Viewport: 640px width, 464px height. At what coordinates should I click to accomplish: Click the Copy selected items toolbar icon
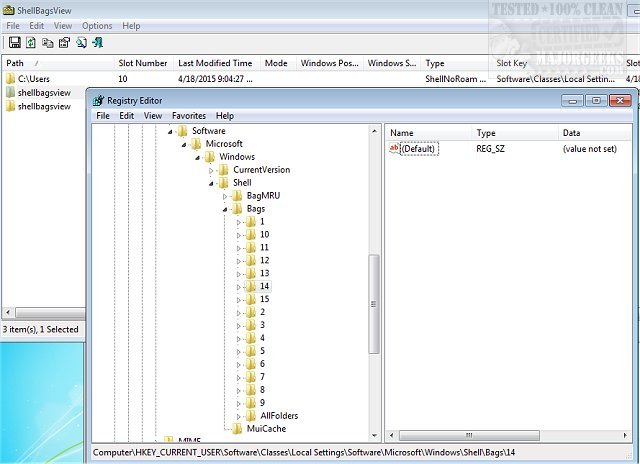point(48,42)
